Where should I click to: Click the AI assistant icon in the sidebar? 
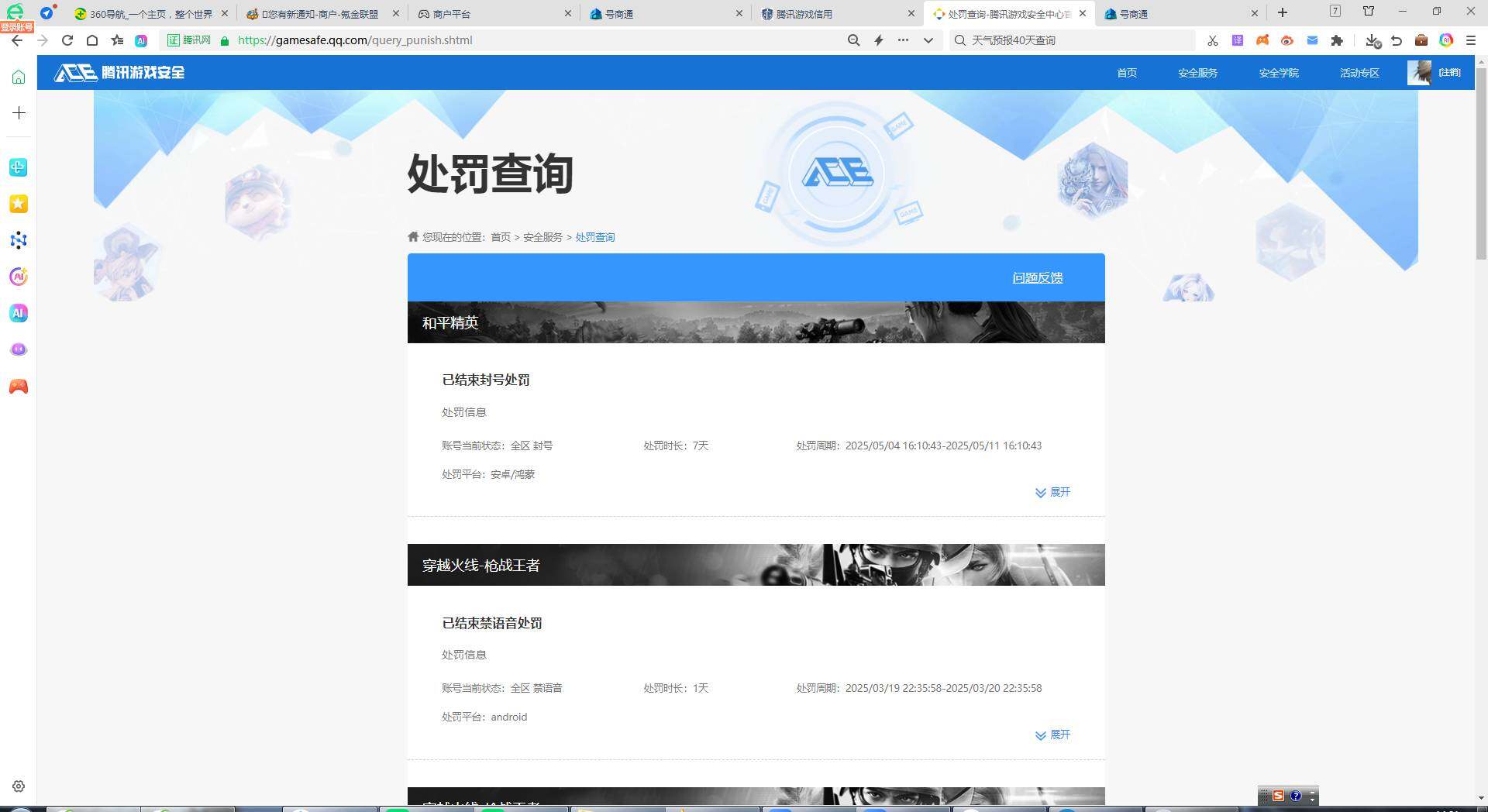[18, 313]
